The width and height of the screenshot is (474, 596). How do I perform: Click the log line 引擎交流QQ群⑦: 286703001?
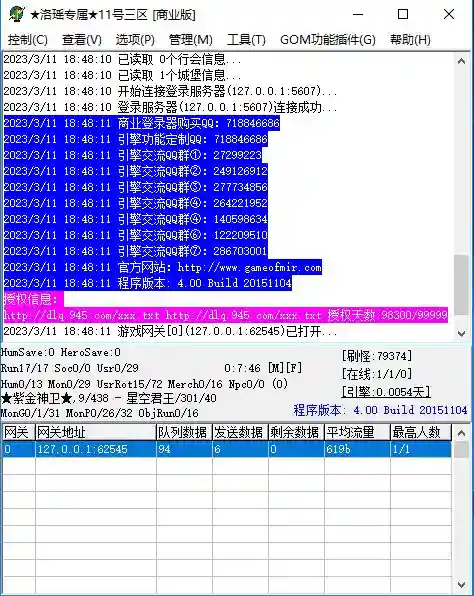click(x=136, y=251)
